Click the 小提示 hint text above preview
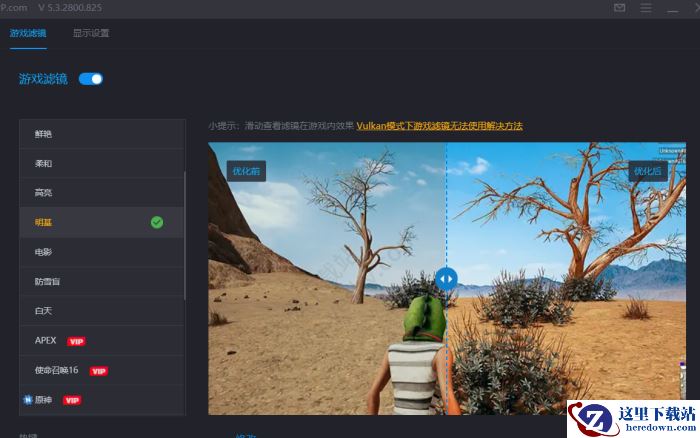 point(281,126)
